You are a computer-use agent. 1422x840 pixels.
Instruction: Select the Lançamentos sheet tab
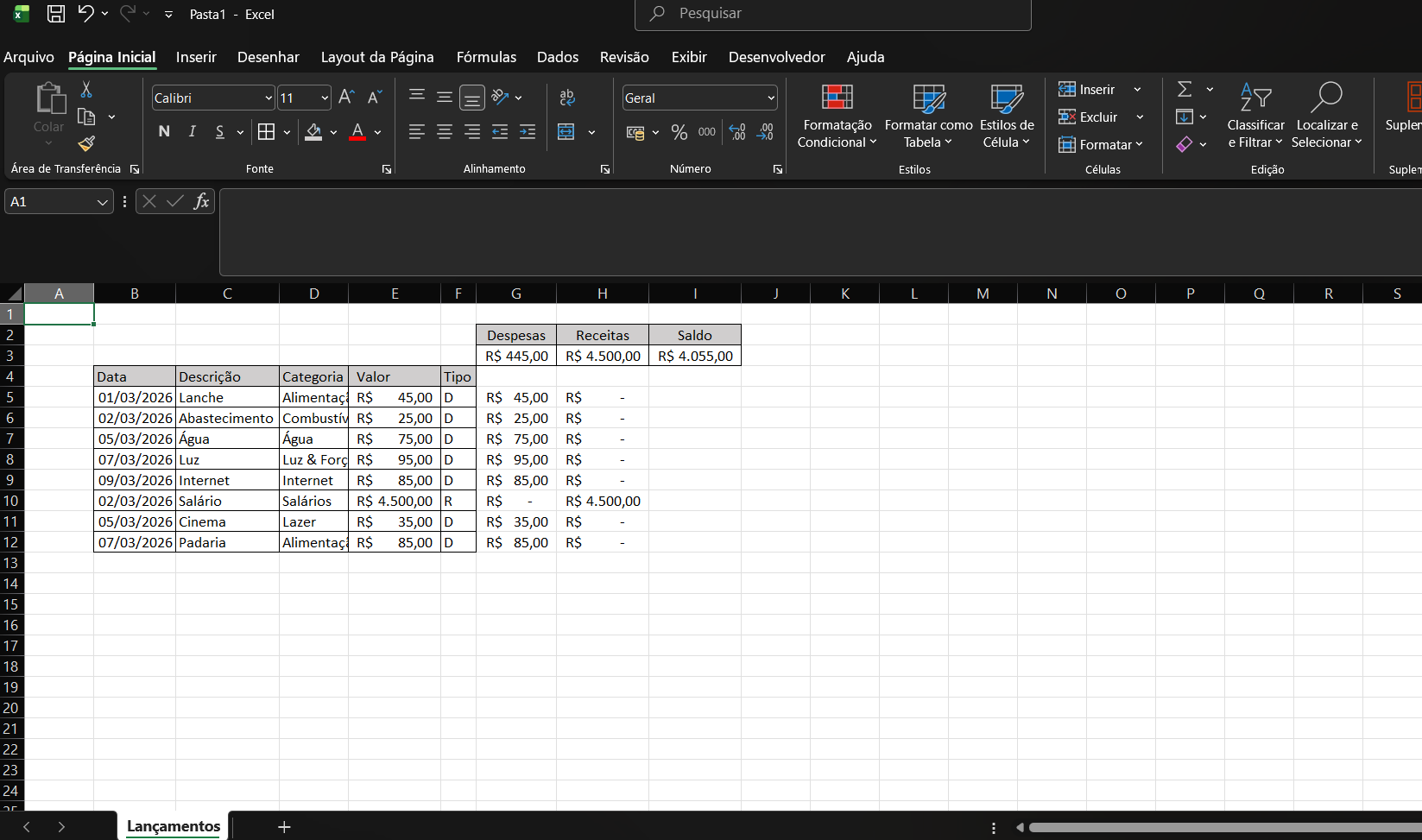point(174,826)
